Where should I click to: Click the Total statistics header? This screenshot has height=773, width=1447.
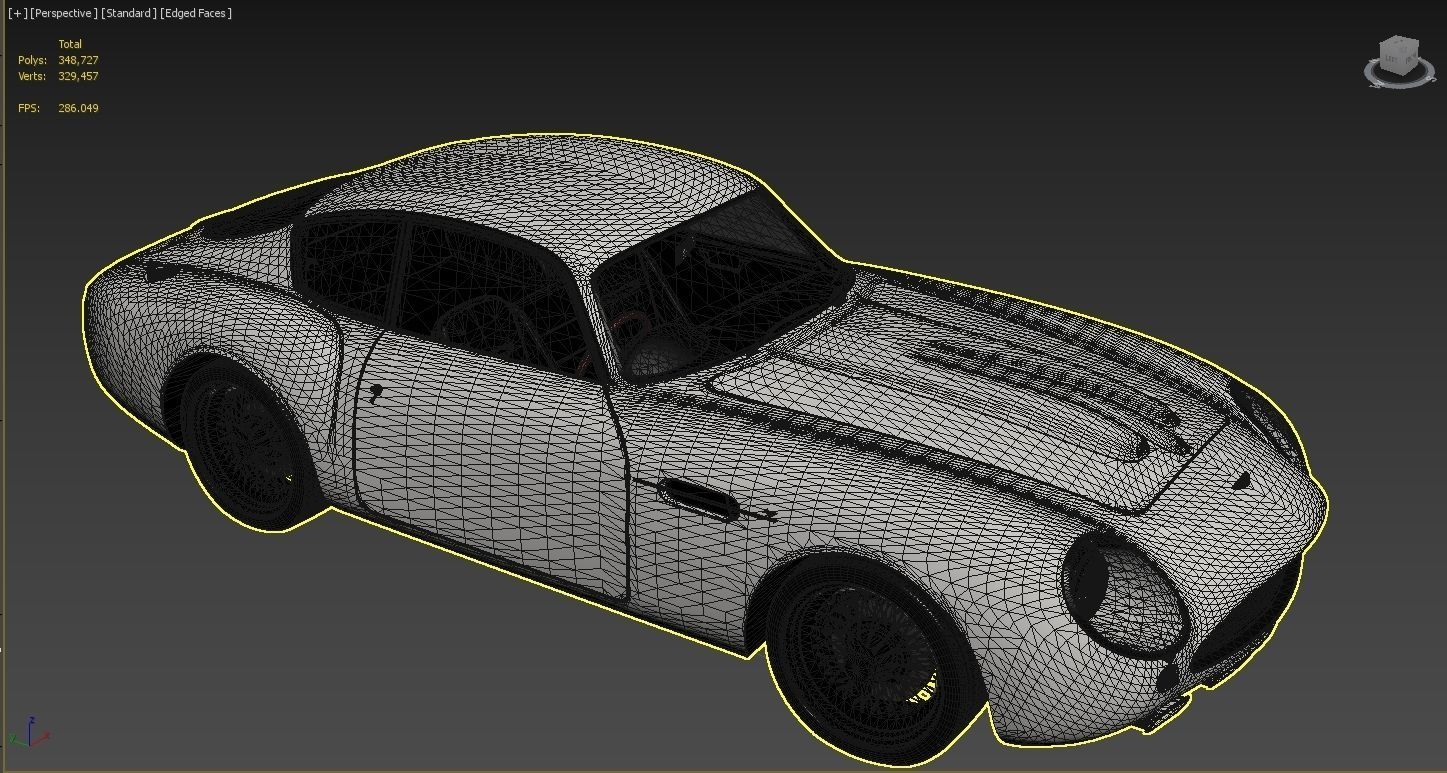(70, 44)
